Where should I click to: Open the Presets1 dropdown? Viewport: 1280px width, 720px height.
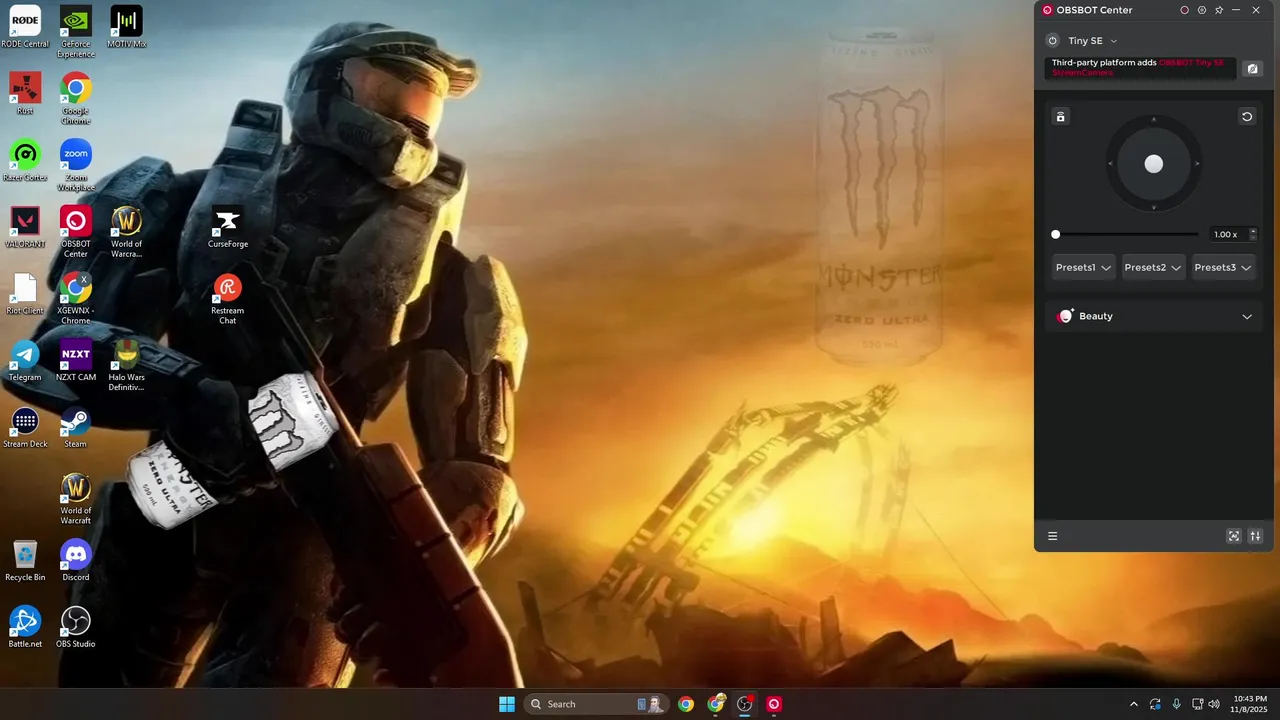click(1084, 267)
